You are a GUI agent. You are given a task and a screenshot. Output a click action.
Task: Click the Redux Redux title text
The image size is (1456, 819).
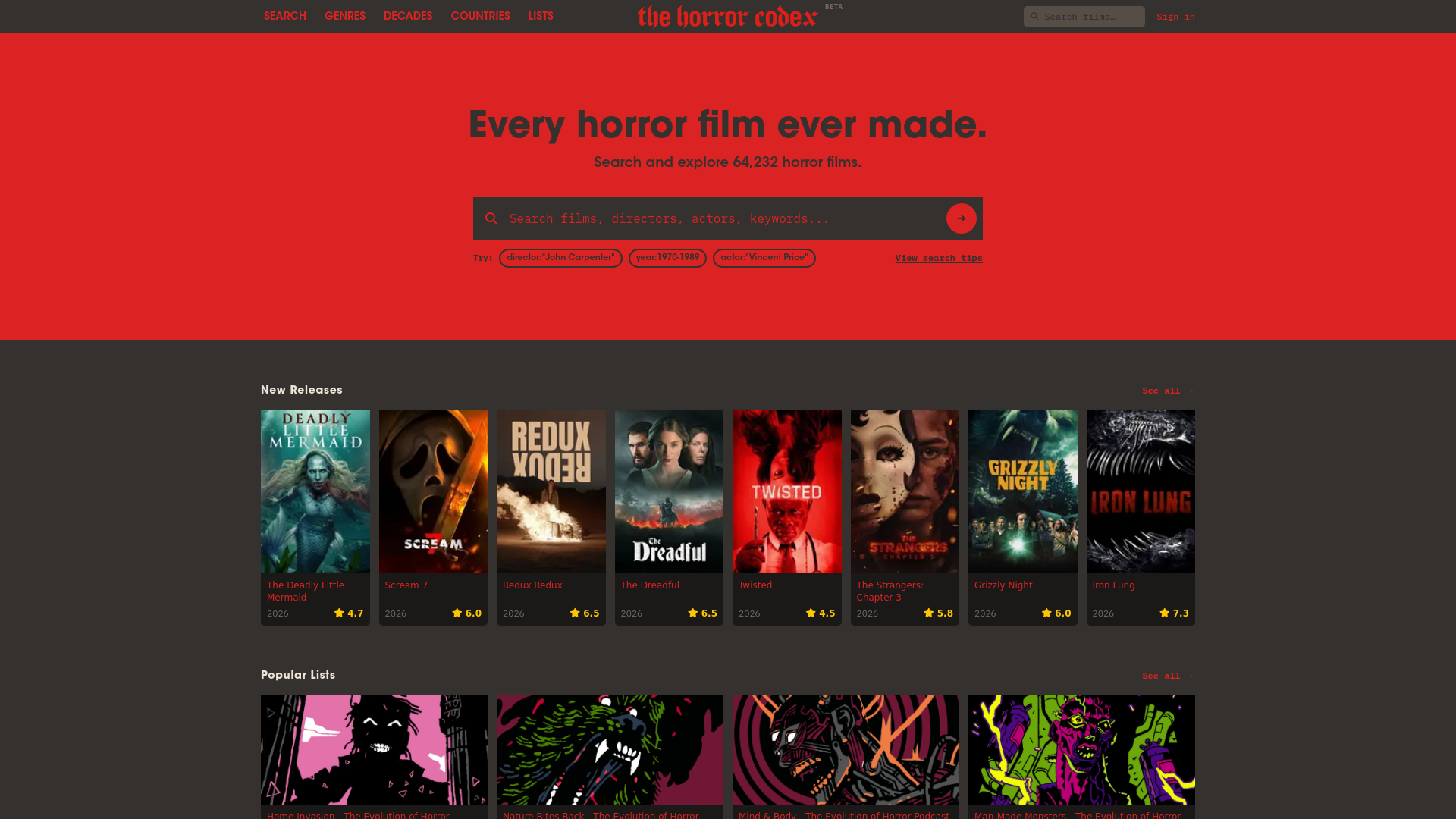coord(532,585)
